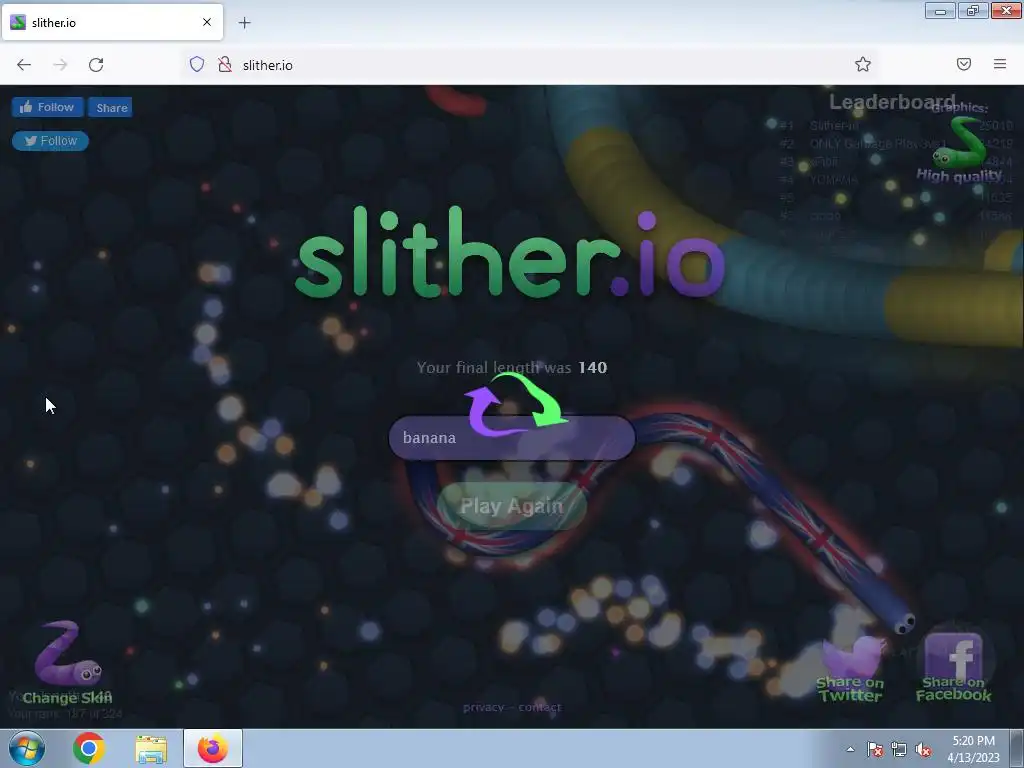
Task: Click the muted volume tray icon
Action: tap(923, 749)
